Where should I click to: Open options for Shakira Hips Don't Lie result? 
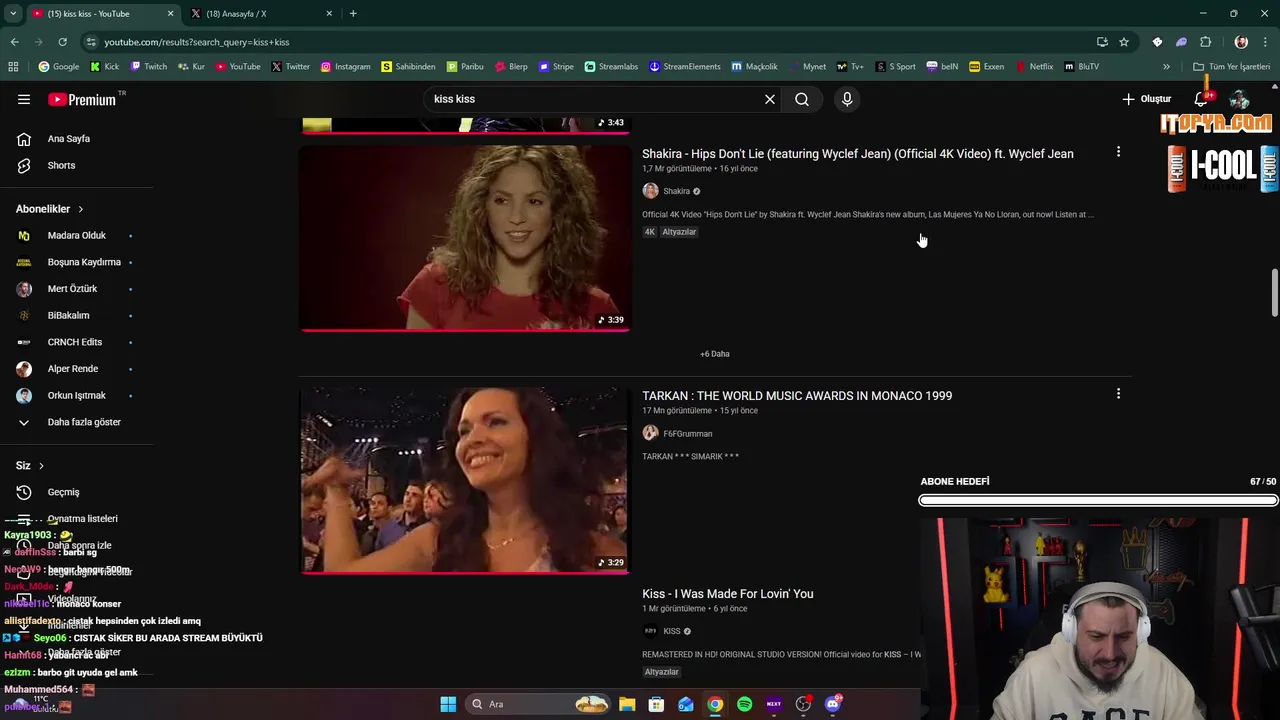pyautogui.click(x=1118, y=152)
